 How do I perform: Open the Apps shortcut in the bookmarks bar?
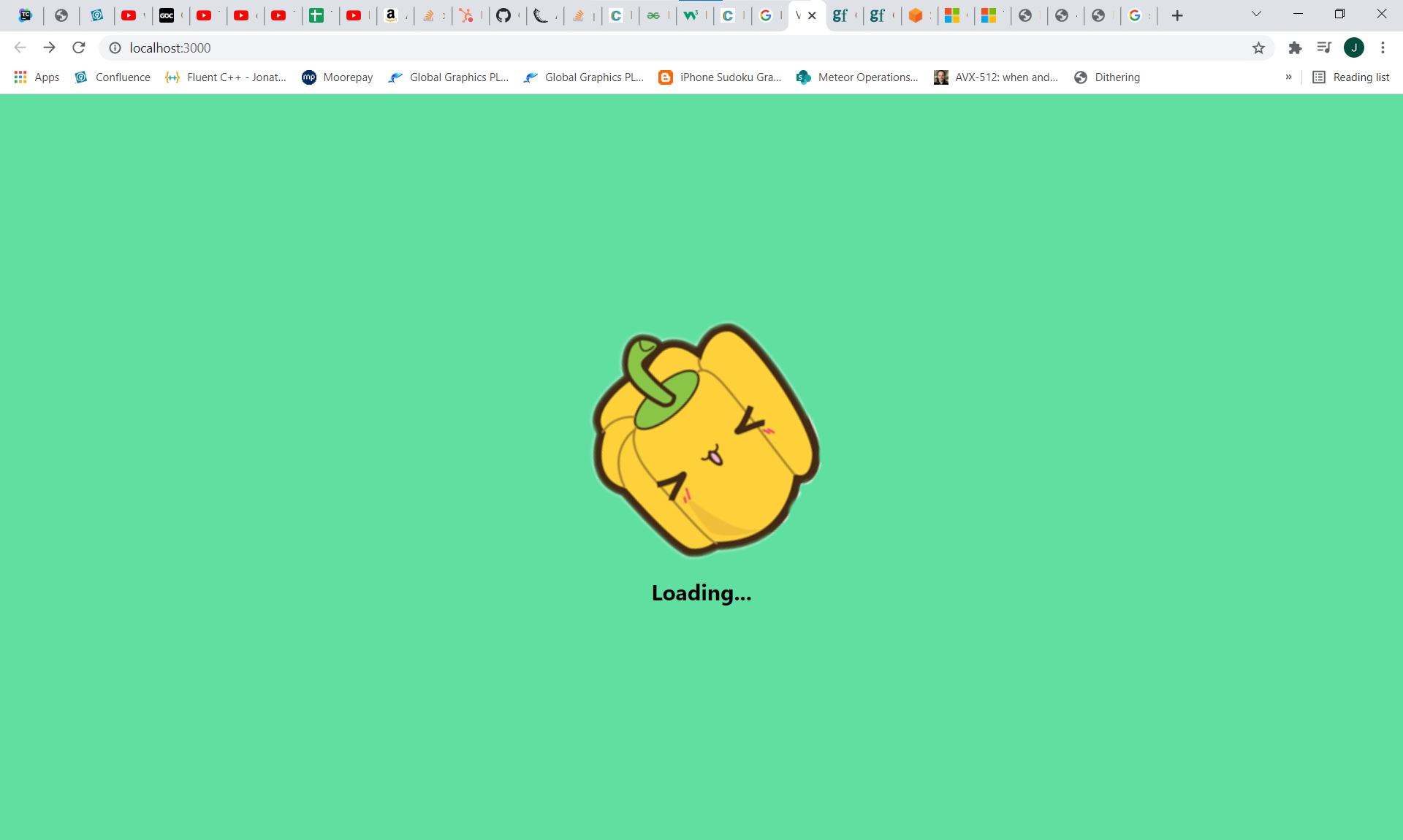pos(37,77)
